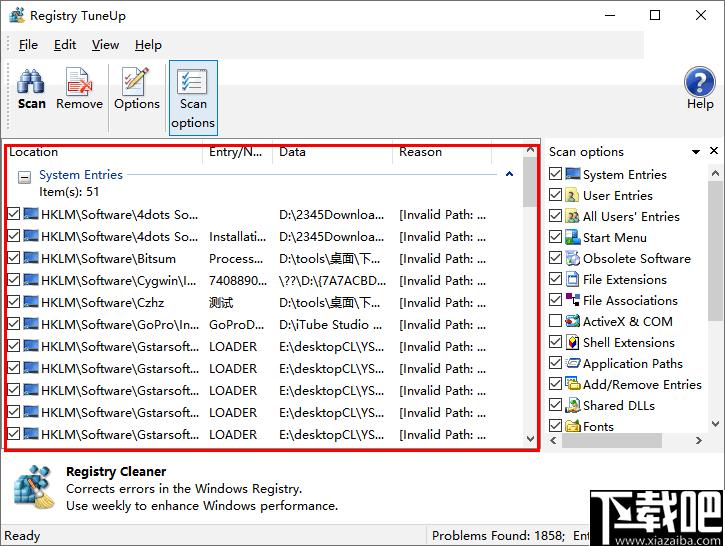Click the System Entries group title
The width and height of the screenshot is (725, 546).
pos(81,175)
